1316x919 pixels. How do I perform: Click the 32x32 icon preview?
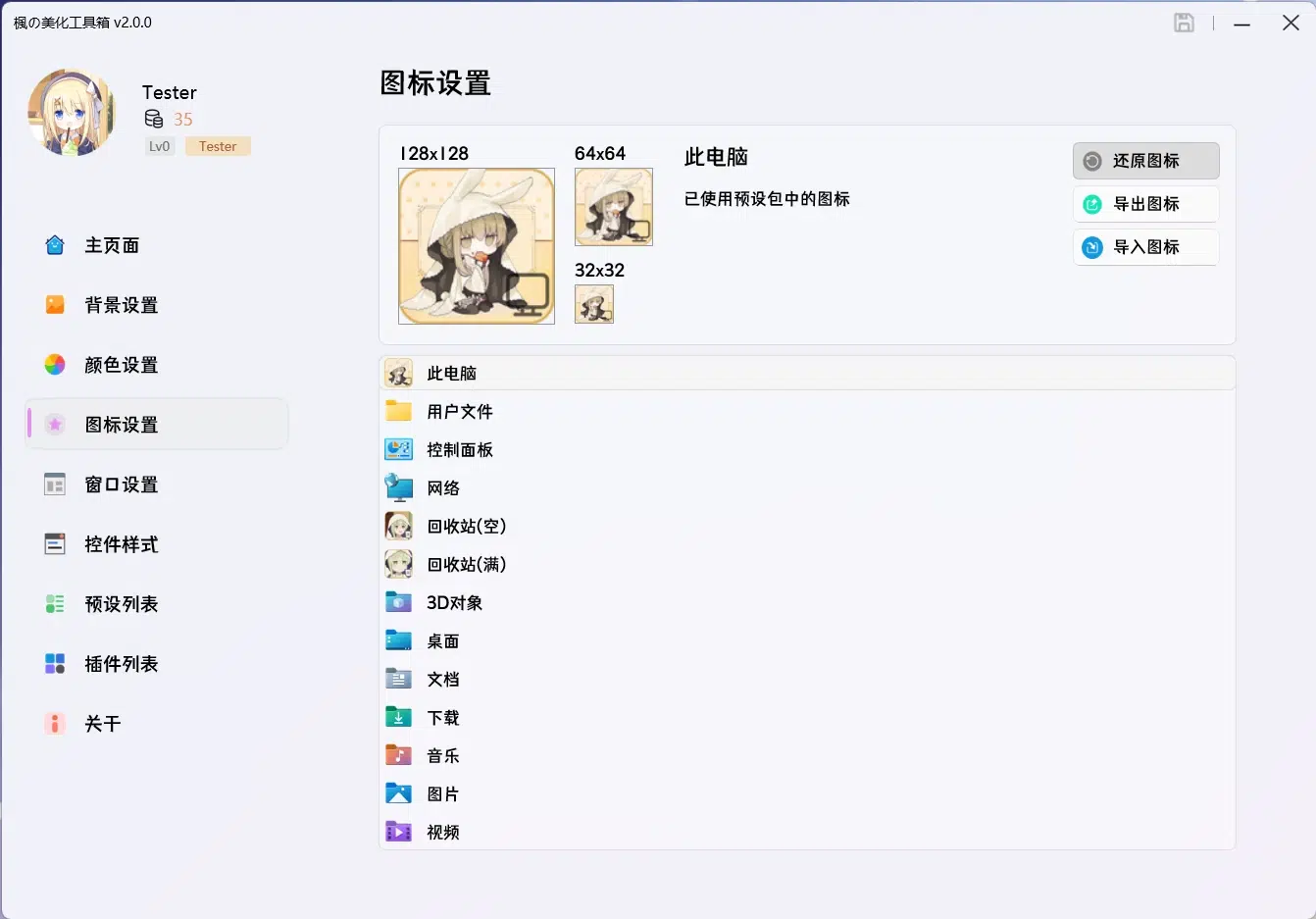(594, 304)
